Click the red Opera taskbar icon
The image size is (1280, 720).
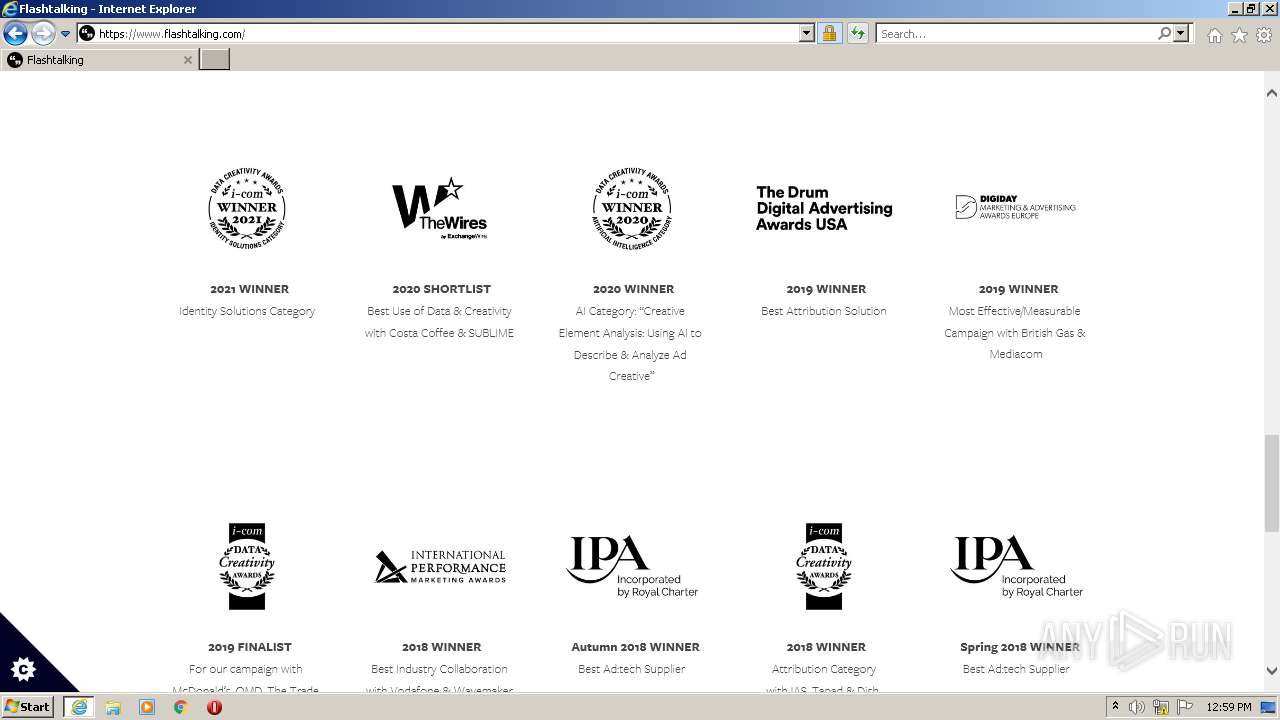point(214,707)
